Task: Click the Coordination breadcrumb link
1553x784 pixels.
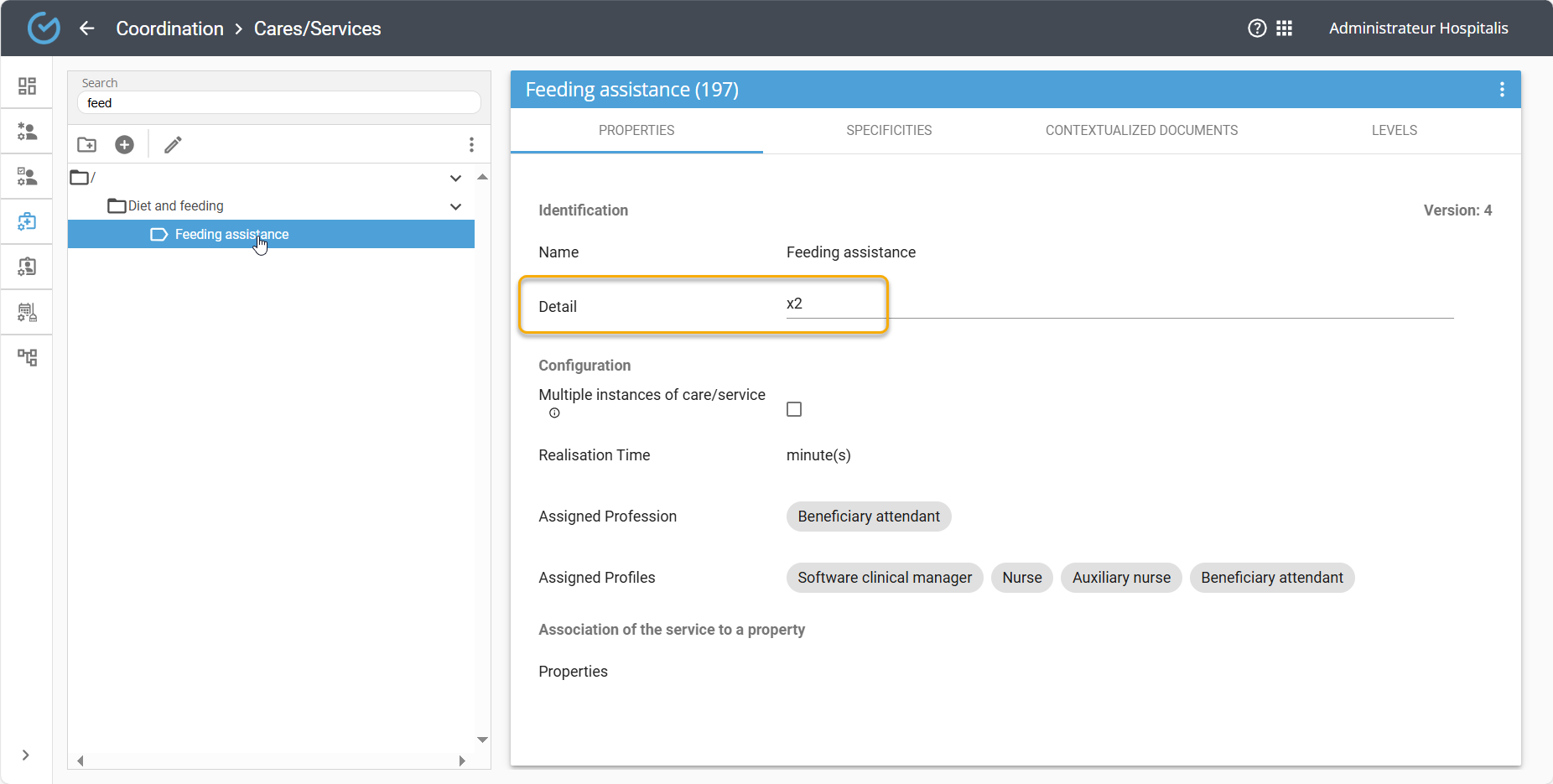Action: point(169,29)
